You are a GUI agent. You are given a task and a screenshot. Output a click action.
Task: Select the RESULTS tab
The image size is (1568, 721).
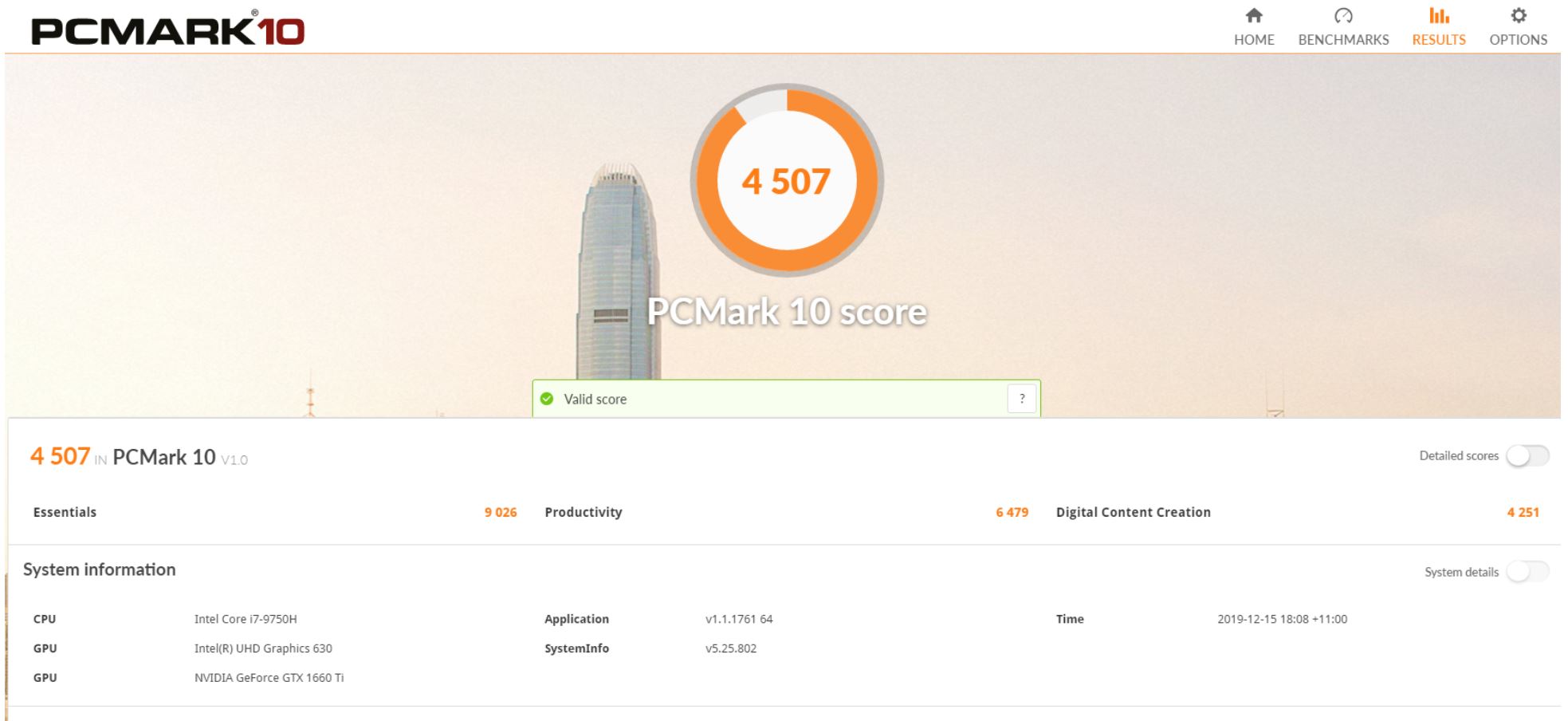[1439, 27]
